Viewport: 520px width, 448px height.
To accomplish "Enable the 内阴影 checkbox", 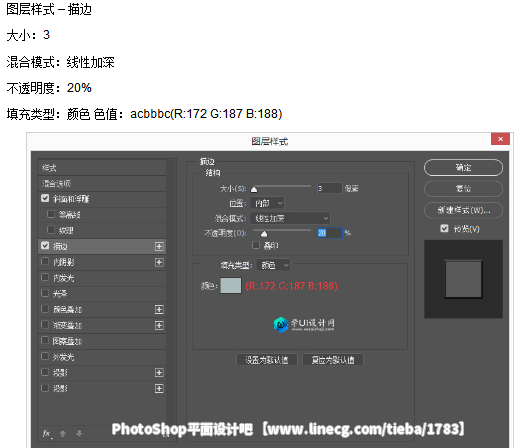I will click(45, 261).
